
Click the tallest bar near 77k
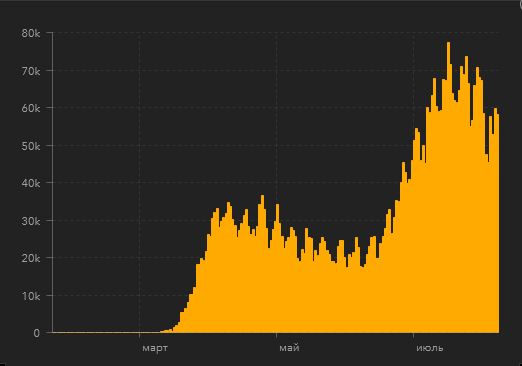(x=448, y=187)
